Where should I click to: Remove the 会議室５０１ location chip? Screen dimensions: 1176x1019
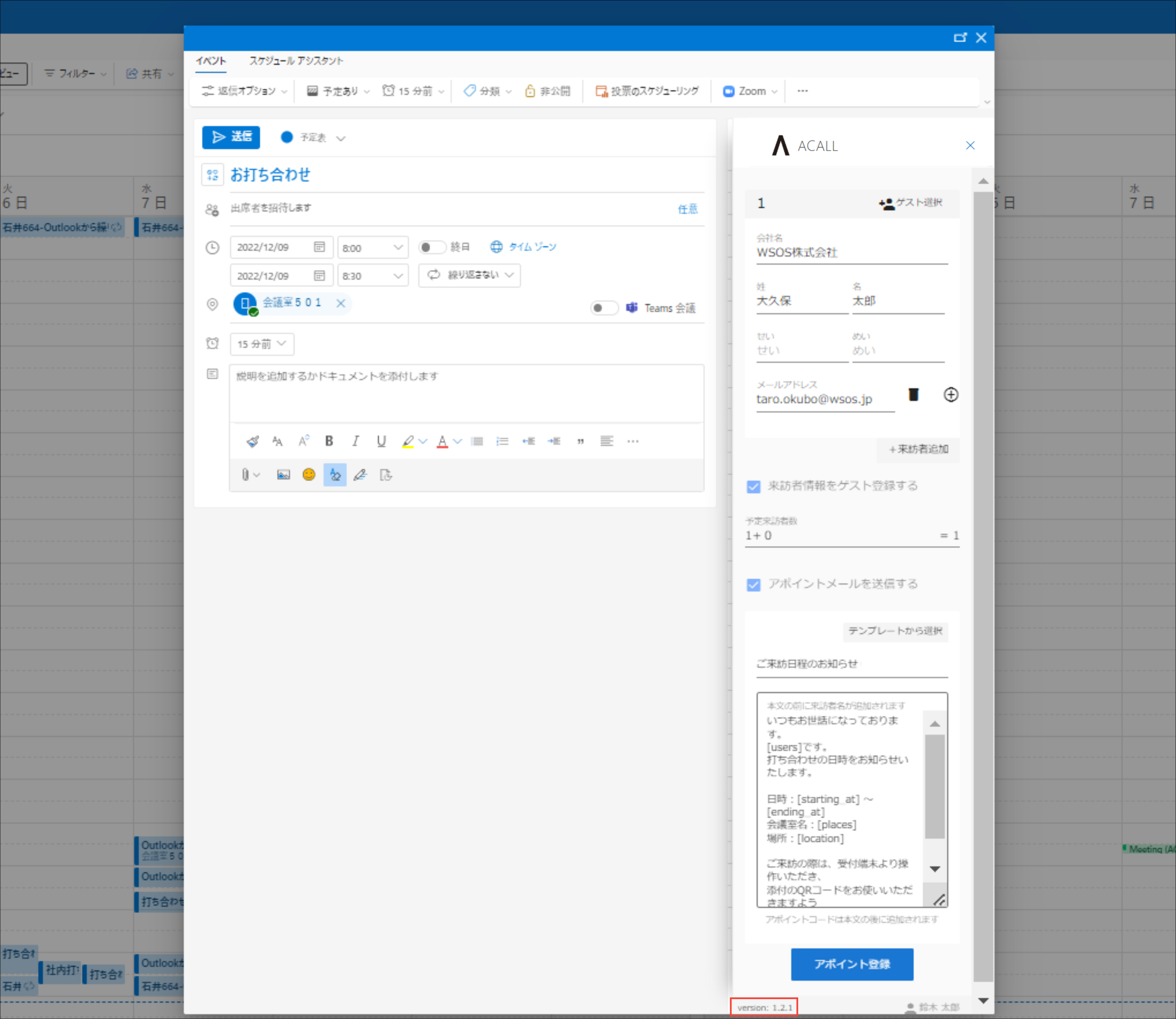click(341, 303)
